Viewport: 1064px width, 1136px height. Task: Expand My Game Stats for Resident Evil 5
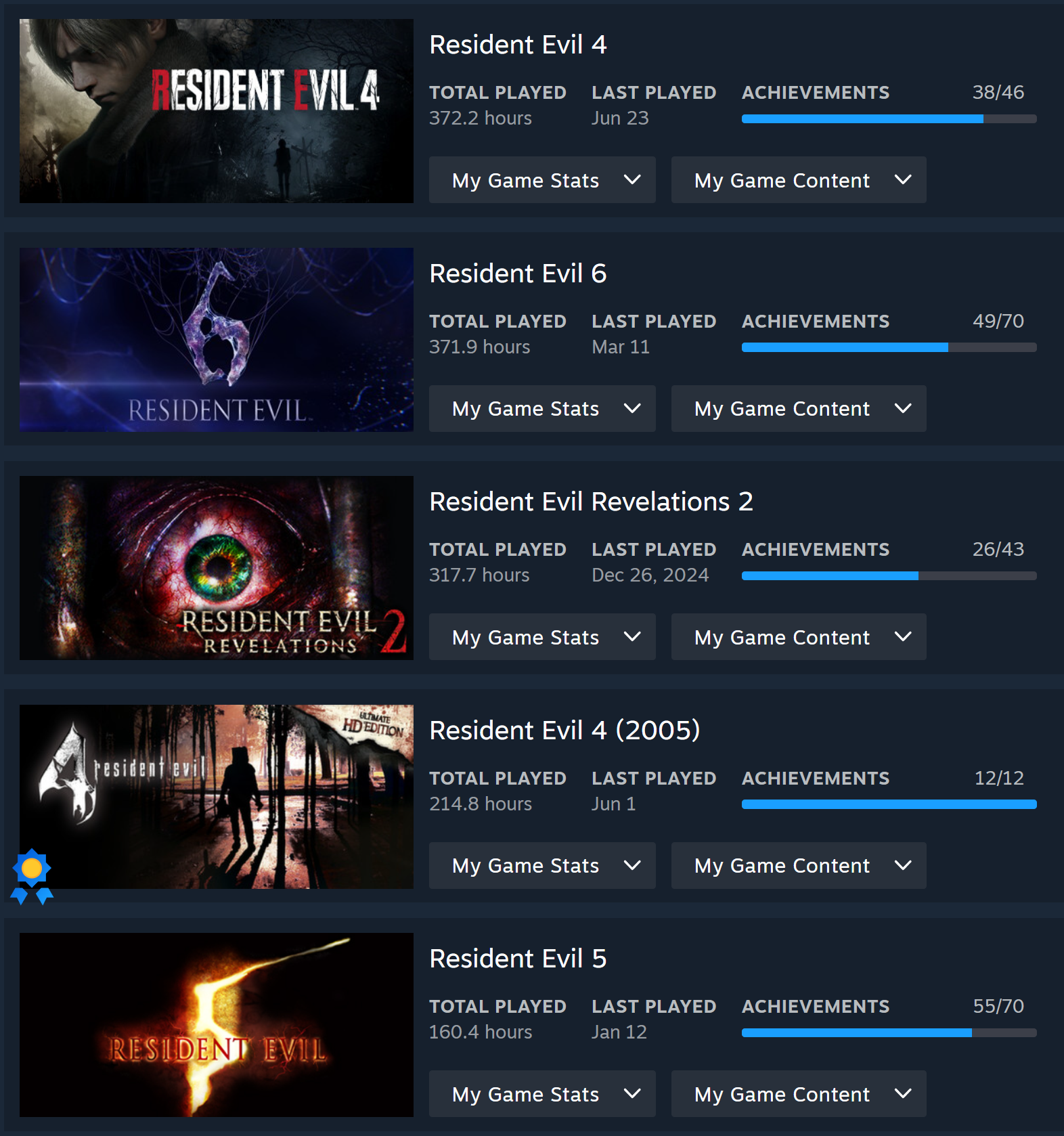(x=542, y=1094)
